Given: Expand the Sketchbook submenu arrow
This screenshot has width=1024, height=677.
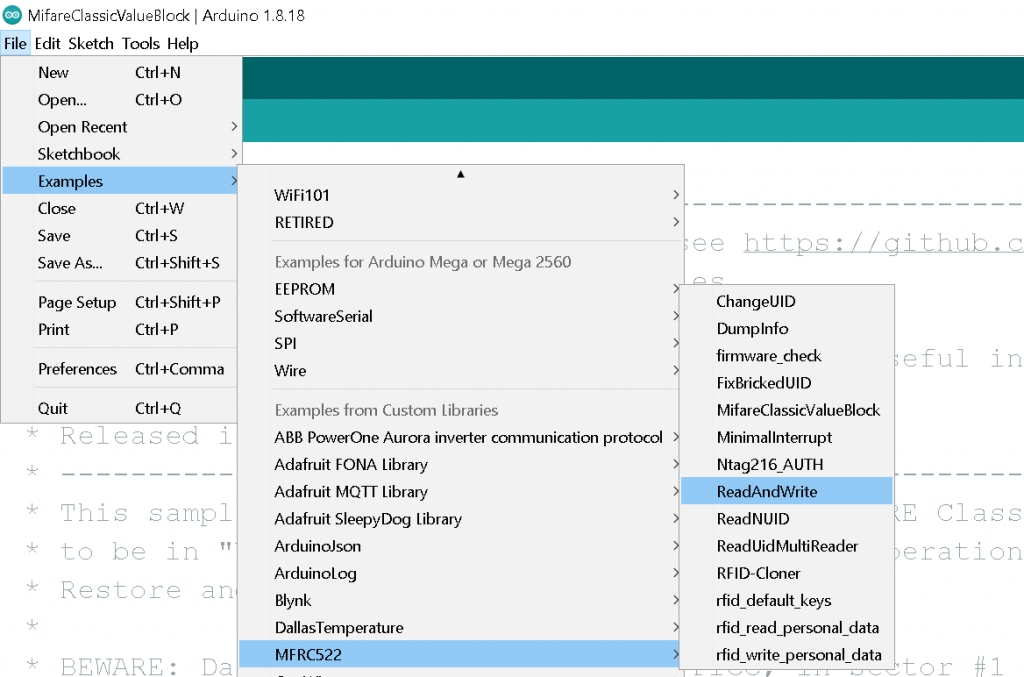Looking at the screenshot, I should (x=234, y=154).
